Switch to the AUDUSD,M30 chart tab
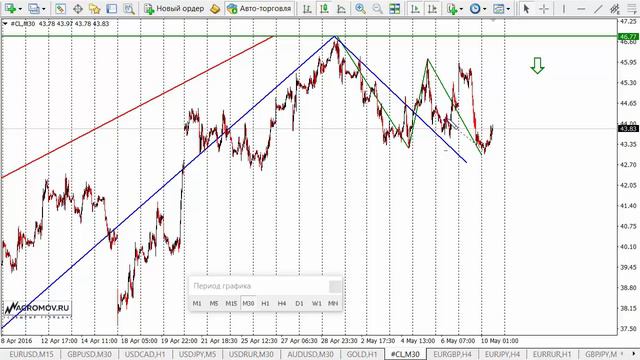Viewport: 640px width, 360px height. (x=310, y=354)
